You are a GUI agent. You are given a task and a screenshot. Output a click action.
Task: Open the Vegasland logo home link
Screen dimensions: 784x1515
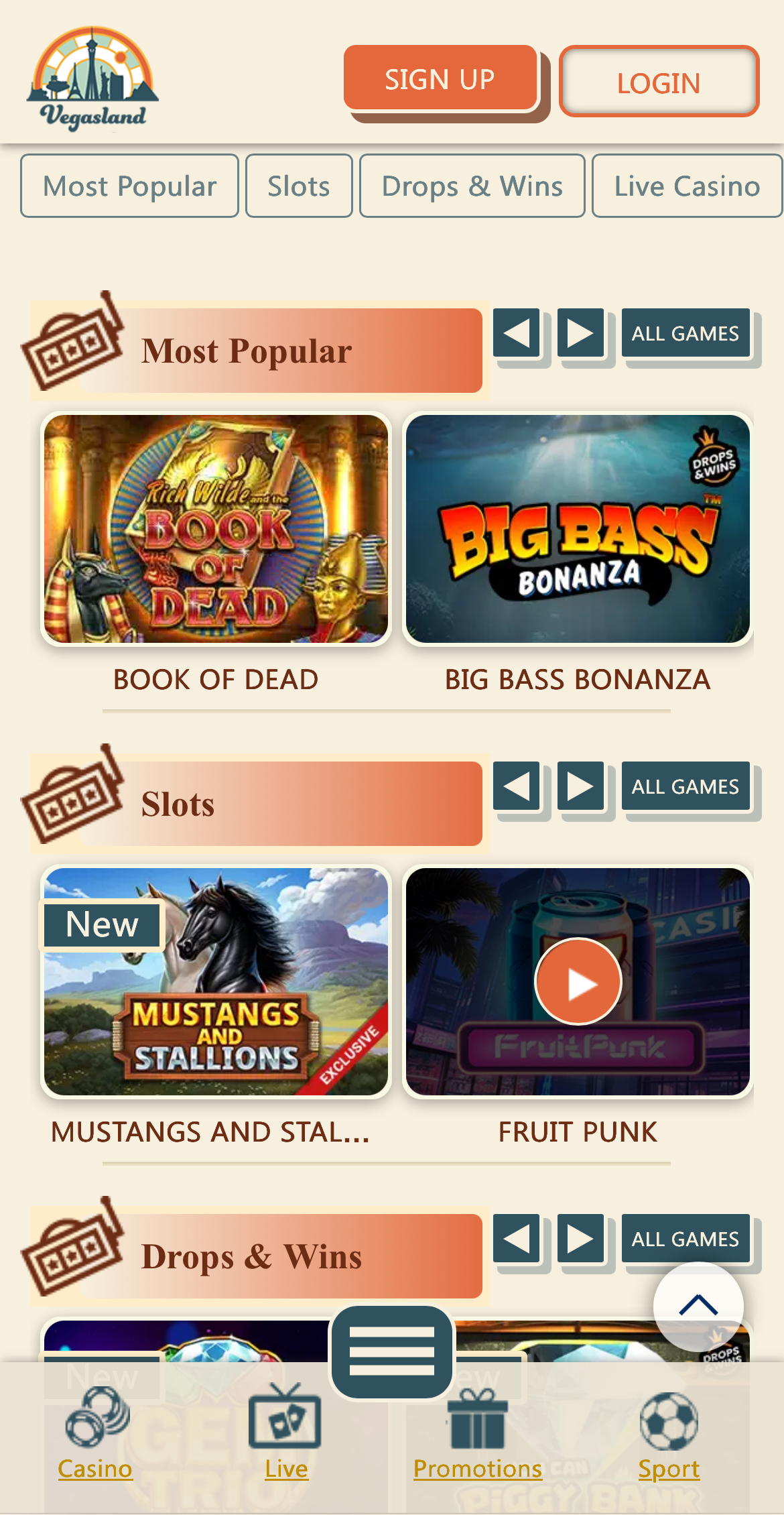pos(93,78)
